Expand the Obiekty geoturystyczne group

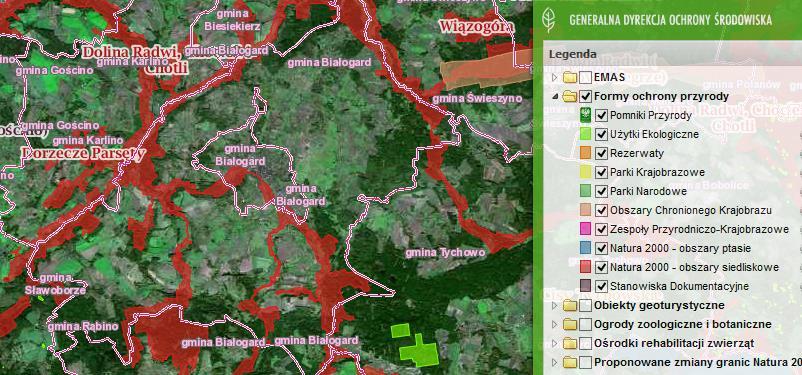[555, 305]
